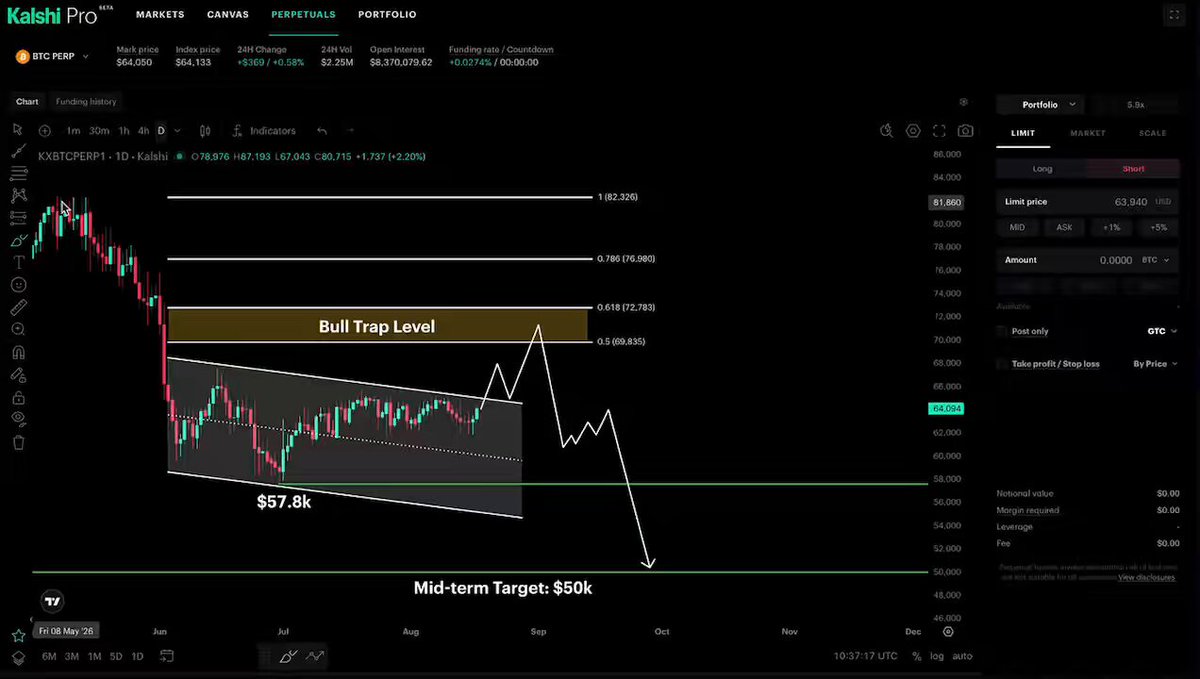The height and width of the screenshot is (679, 1200).
Task: Remove drawings with trash can icon
Action: tap(18, 442)
